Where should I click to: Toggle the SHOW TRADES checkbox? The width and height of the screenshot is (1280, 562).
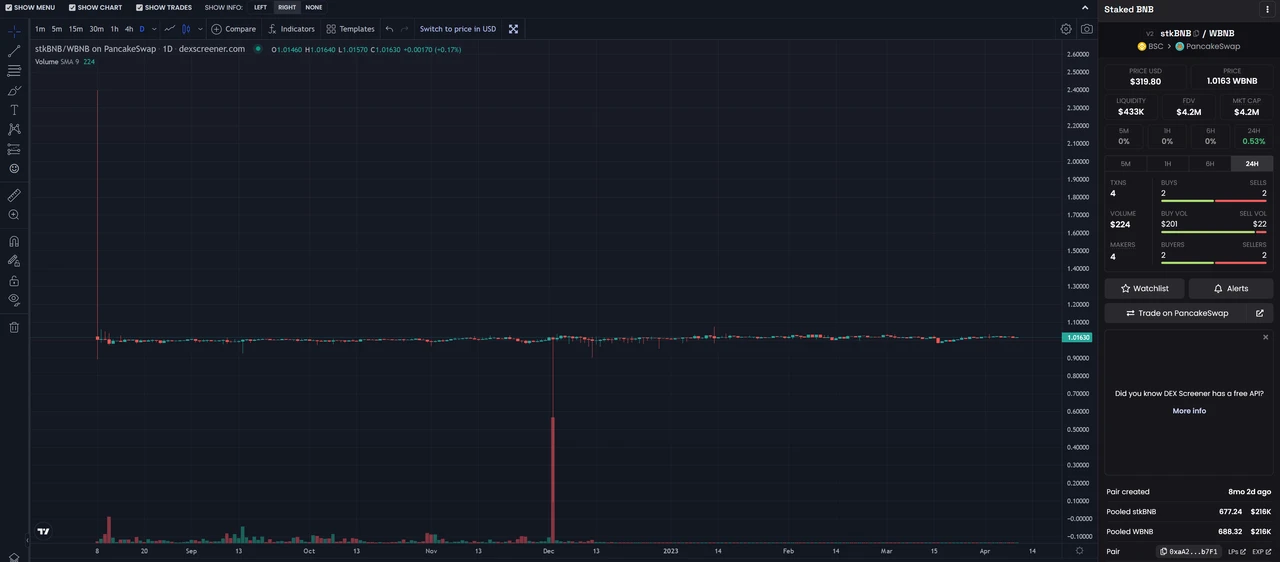click(139, 7)
